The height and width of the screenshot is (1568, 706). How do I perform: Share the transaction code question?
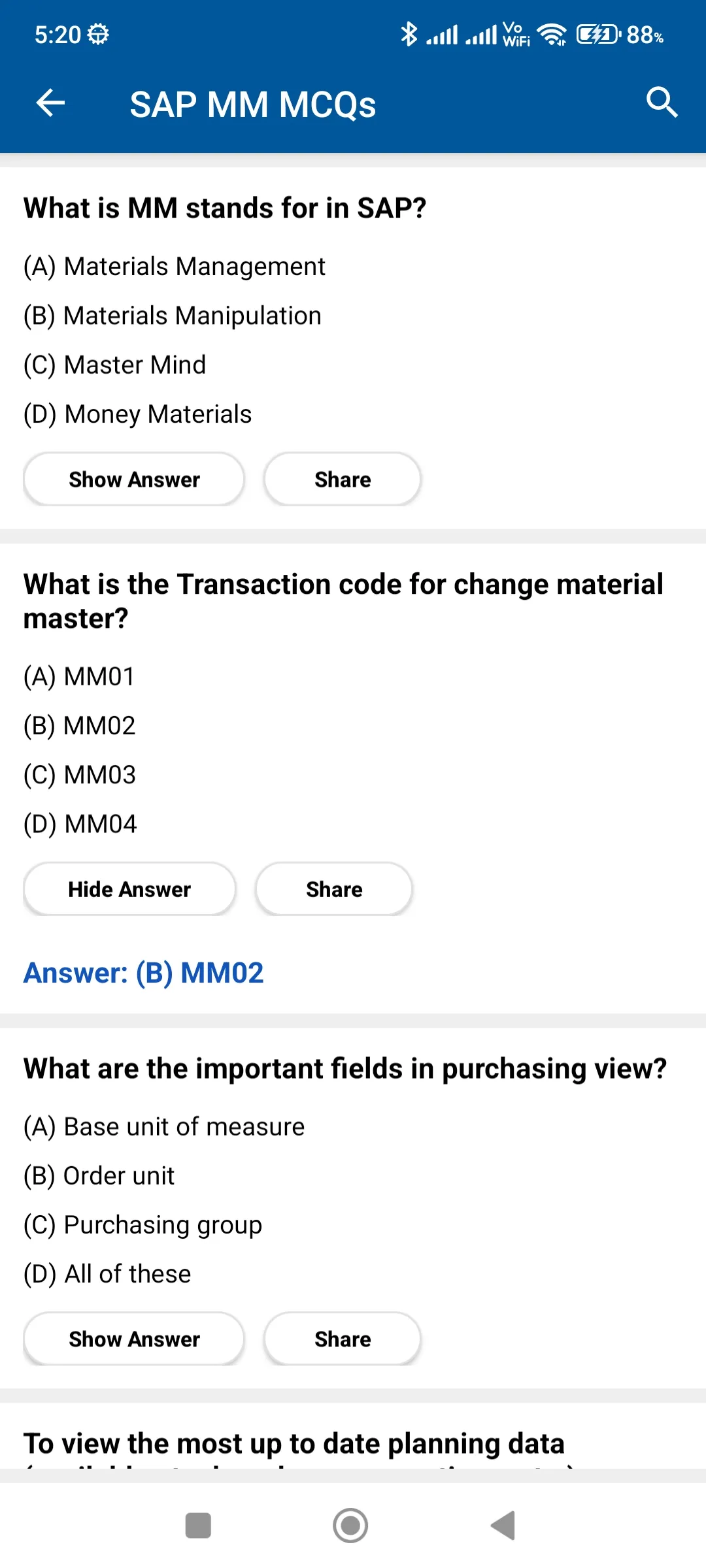click(x=334, y=889)
